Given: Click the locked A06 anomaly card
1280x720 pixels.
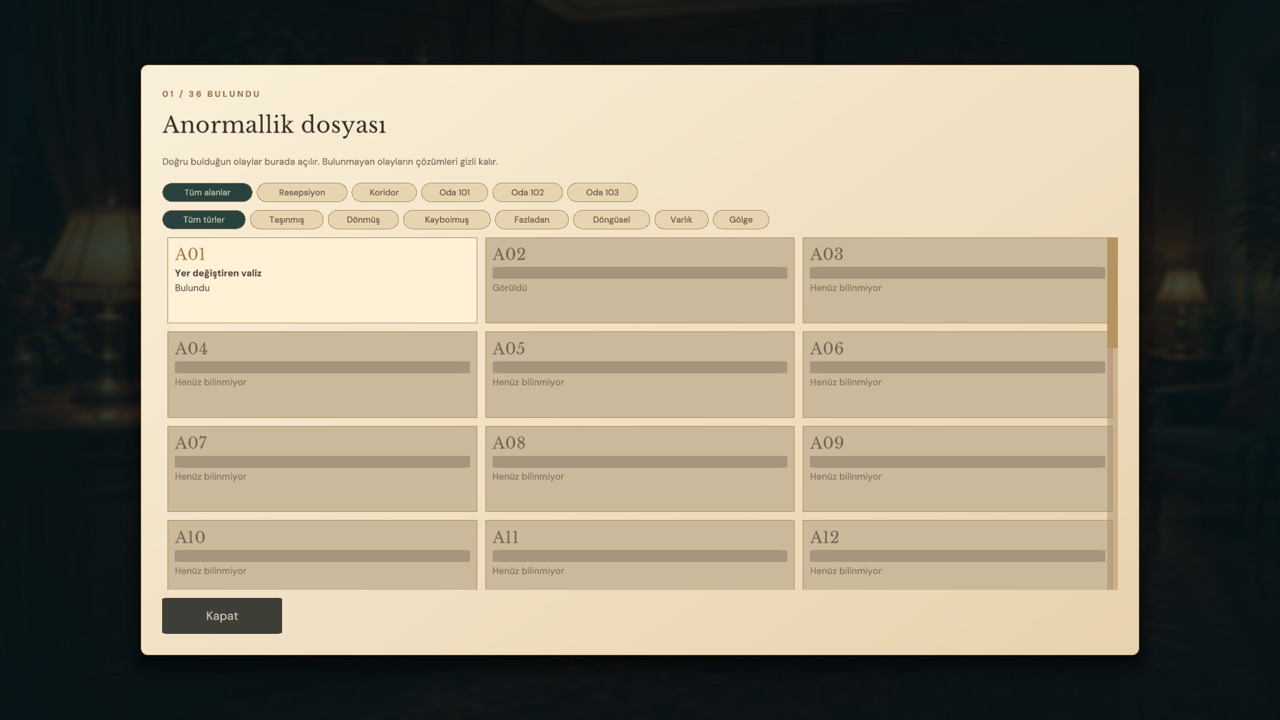Looking at the screenshot, I should [957, 374].
